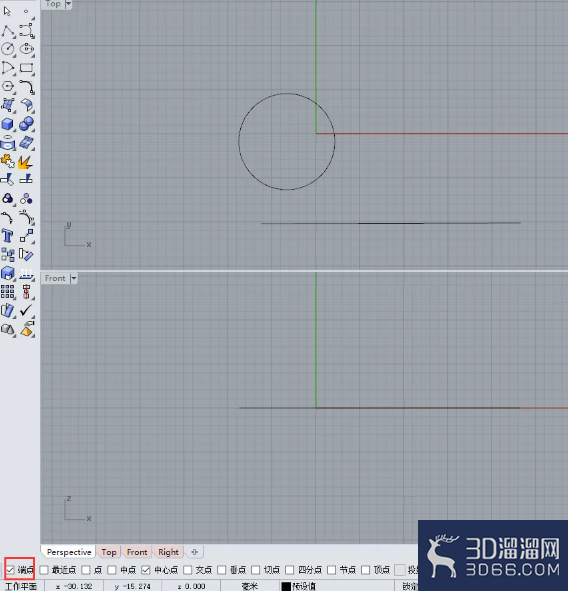Click the 工作平面 status bar pane
568x591 pixels.
(x=21, y=586)
